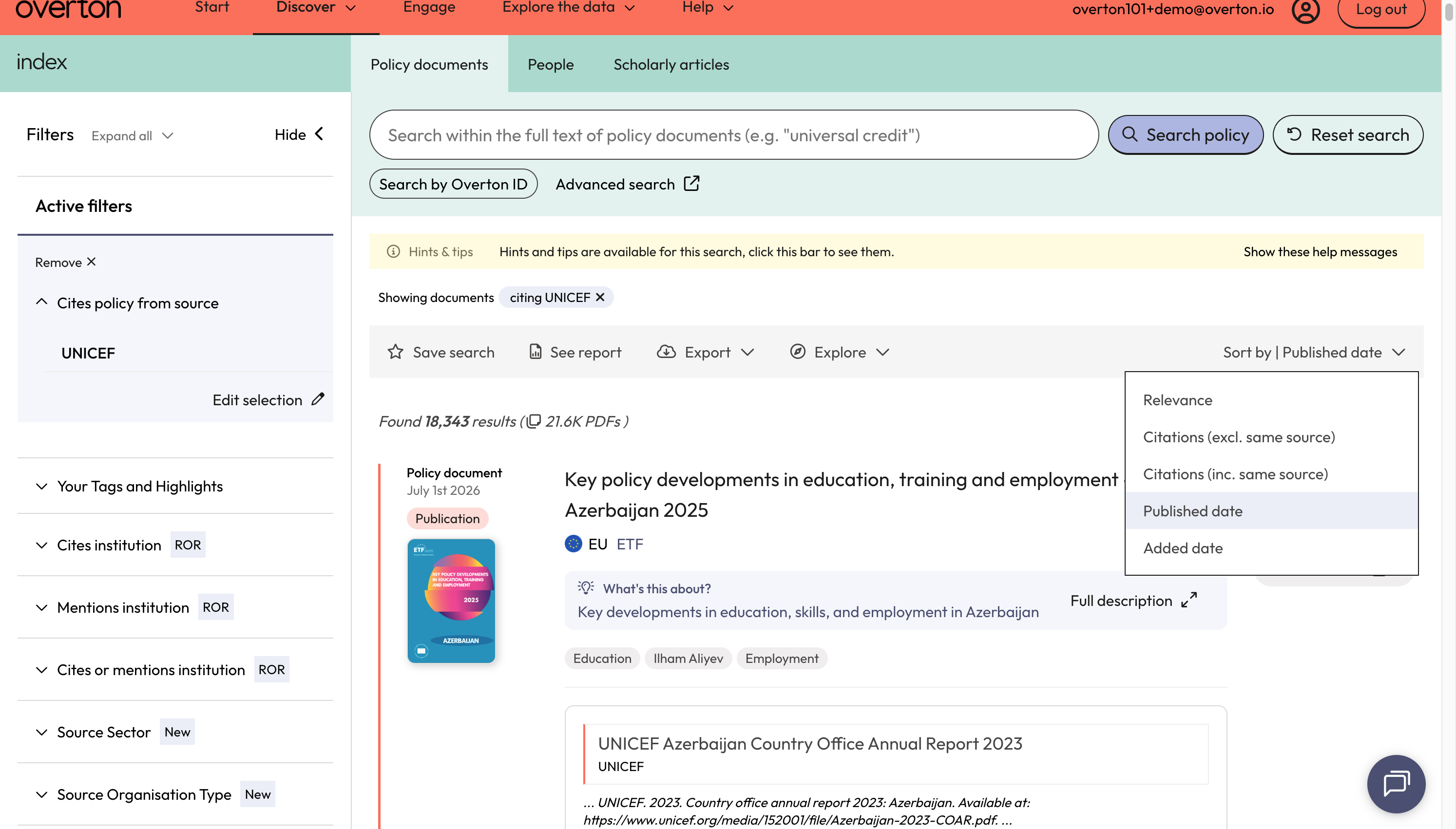Select Citations (excl. same source) option

1271,437
